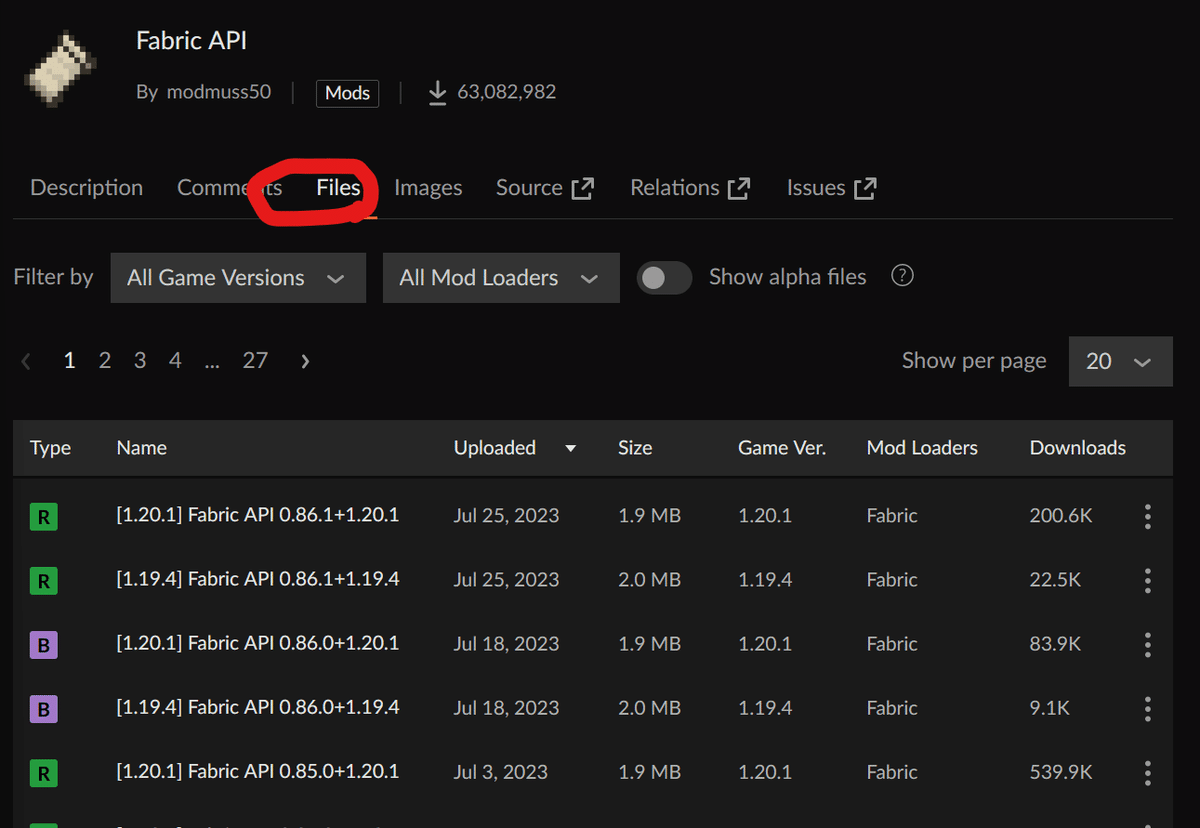
Task: Click the download count arrow icon
Action: click(437, 93)
